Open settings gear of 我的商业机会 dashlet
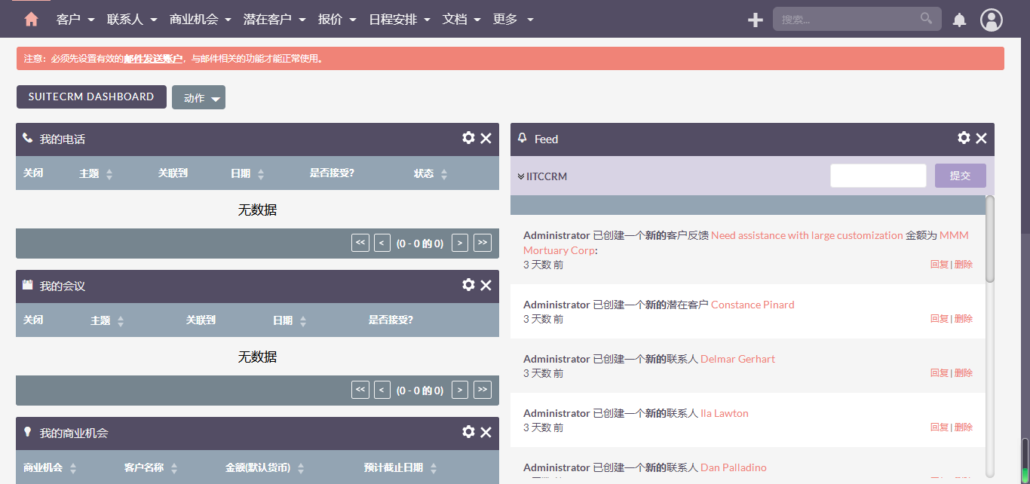 468,432
